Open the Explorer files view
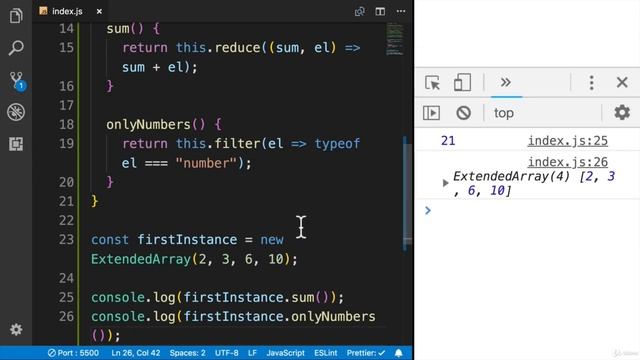640x360 pixels. (16, 16)
